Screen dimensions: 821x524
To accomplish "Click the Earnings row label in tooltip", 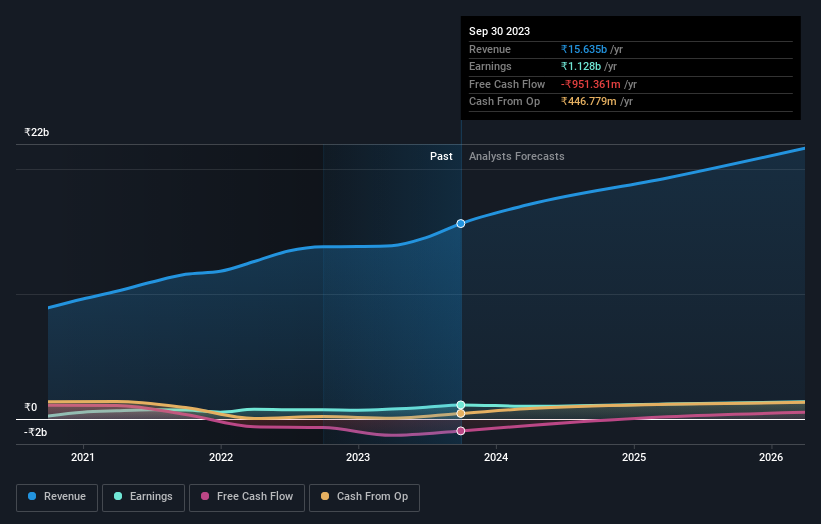I will click(490, 66).
